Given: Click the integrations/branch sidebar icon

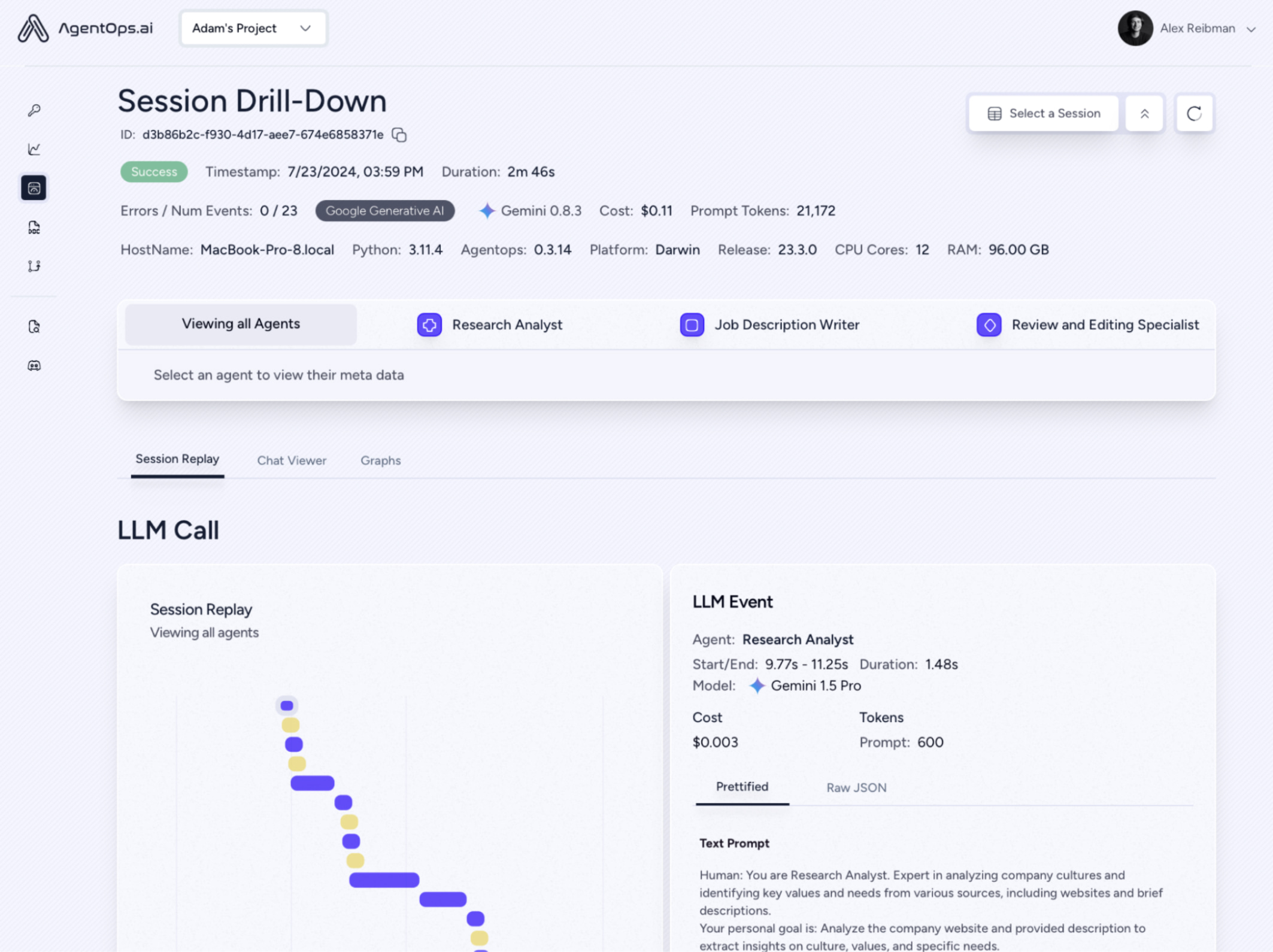Looking at the screenshot, I should 34,266.
